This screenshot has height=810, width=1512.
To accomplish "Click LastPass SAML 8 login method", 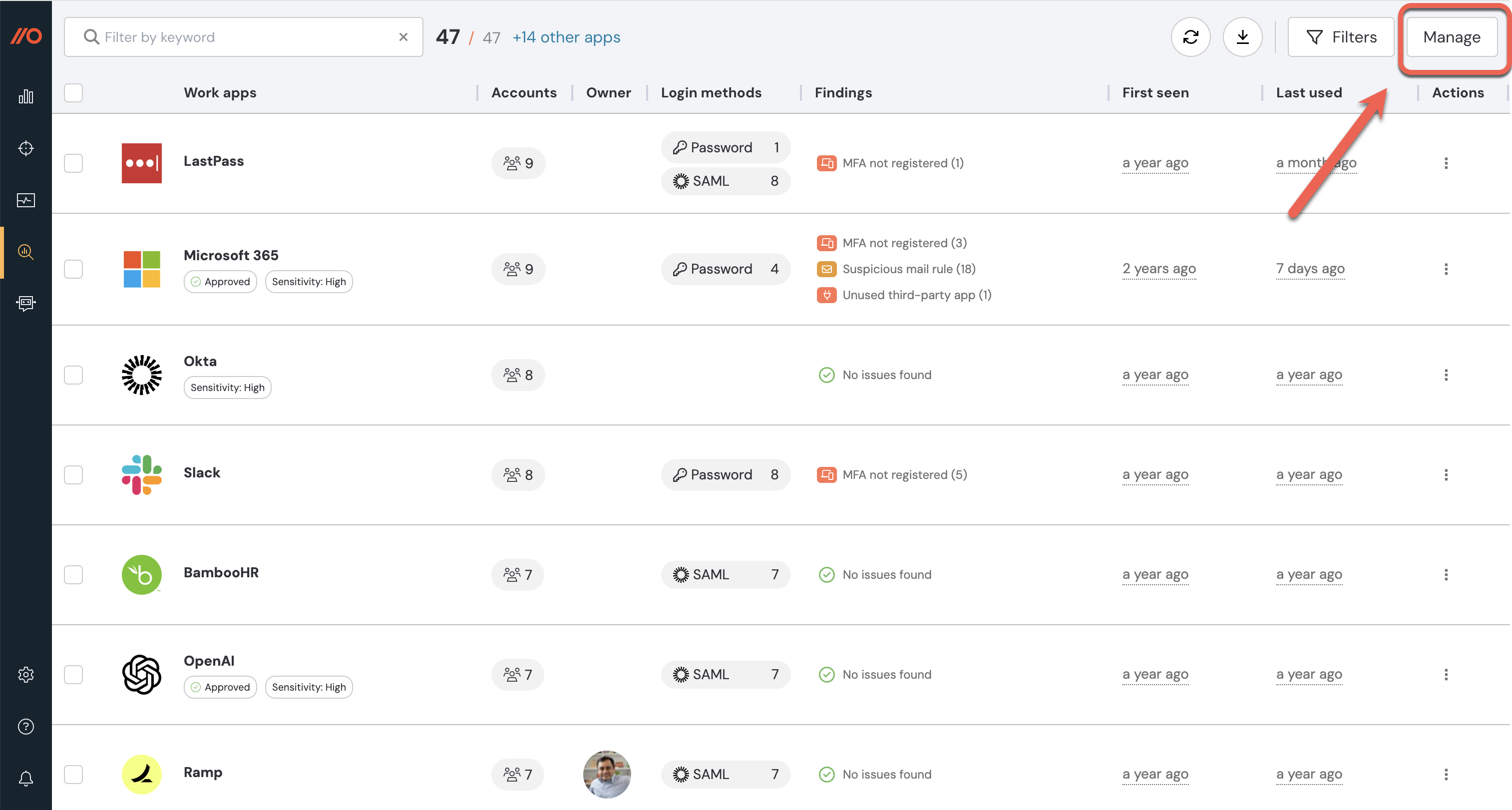I will point(726,181).
